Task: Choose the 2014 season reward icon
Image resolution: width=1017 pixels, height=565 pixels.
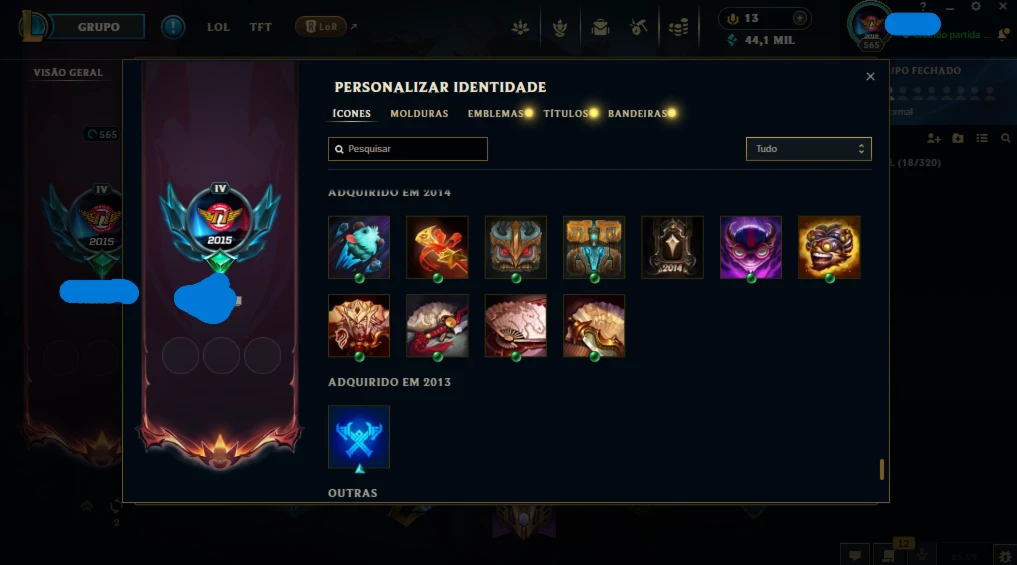Action: pos(672,247)
